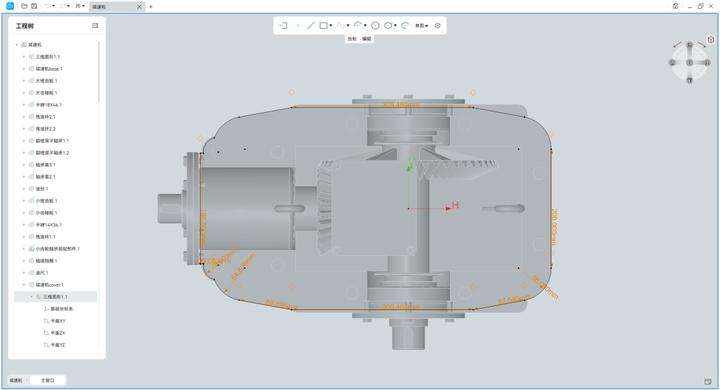Screen dimensions: 720x390
Task: Click the Redo arrow icon
Action: tap(63, 6)
